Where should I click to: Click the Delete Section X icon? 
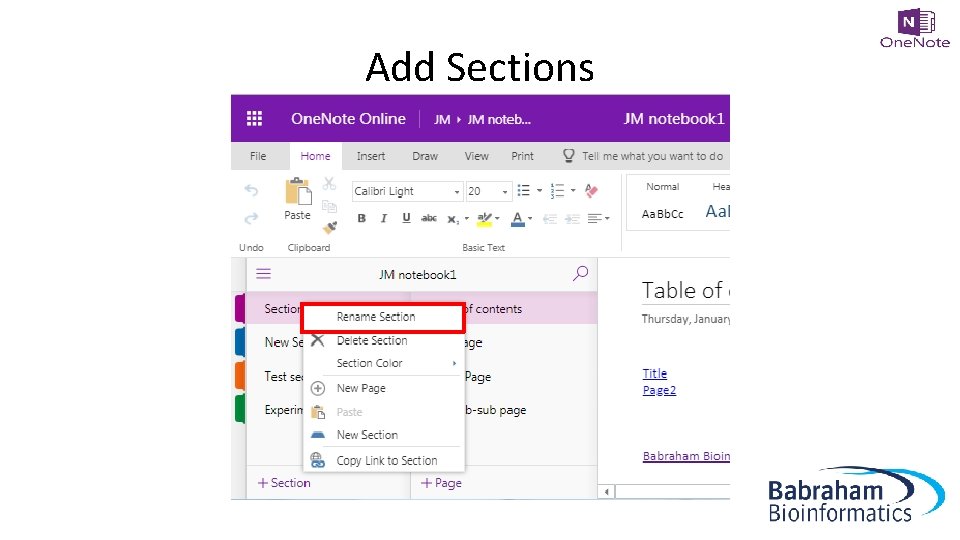coord(317,340)
